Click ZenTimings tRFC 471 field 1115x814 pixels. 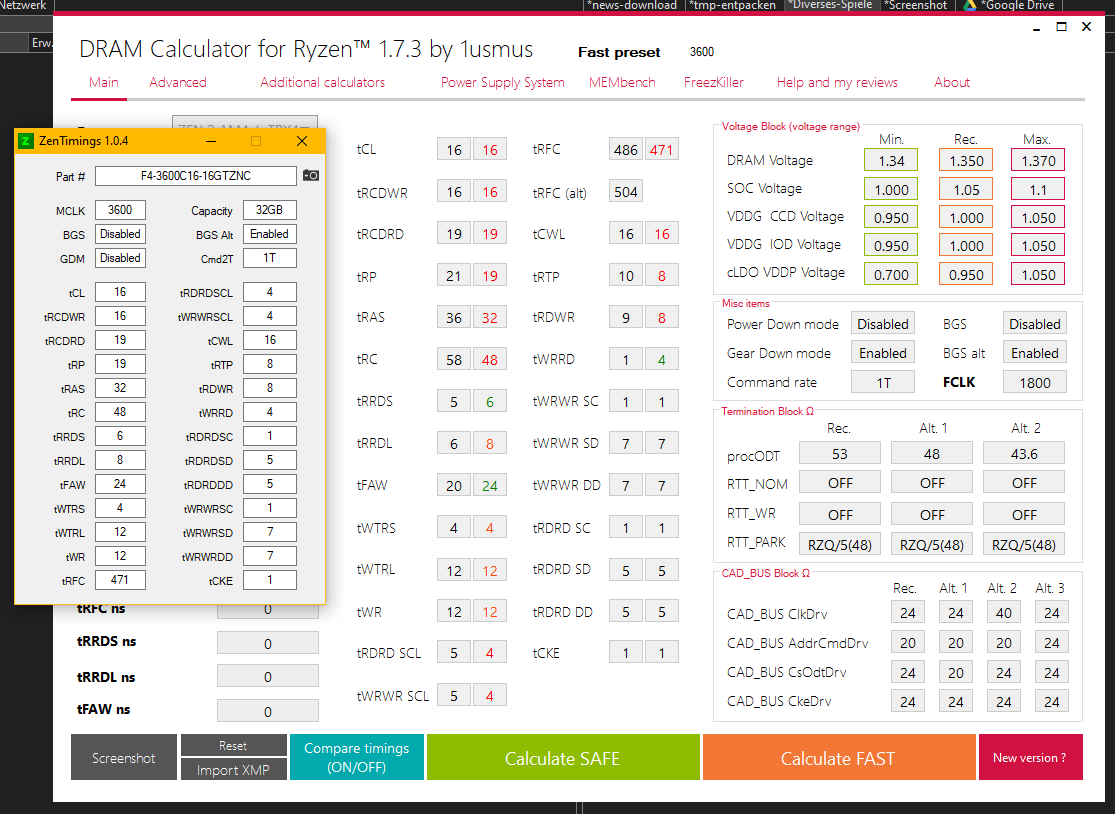coord(120,580)
